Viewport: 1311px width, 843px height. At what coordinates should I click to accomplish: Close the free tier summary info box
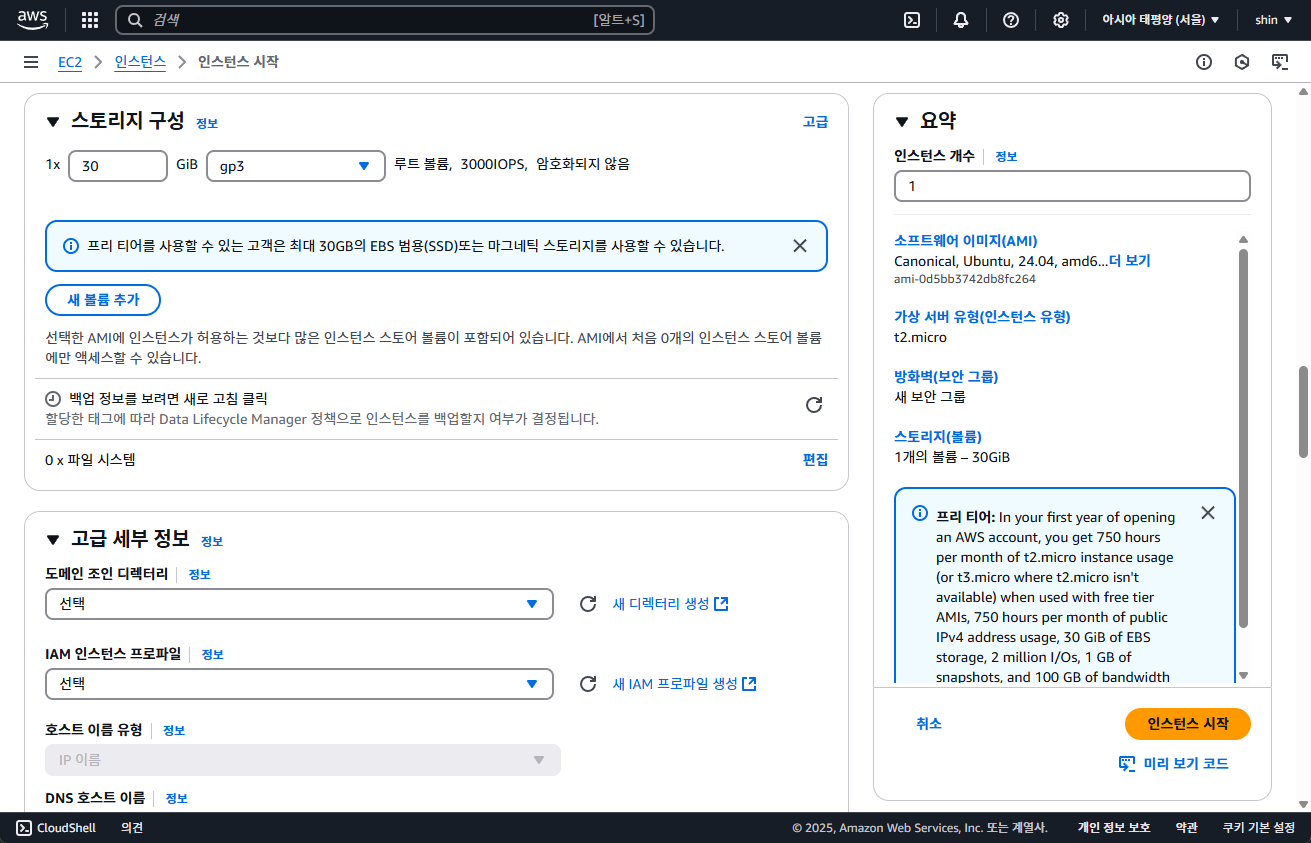coord(1208,513)
